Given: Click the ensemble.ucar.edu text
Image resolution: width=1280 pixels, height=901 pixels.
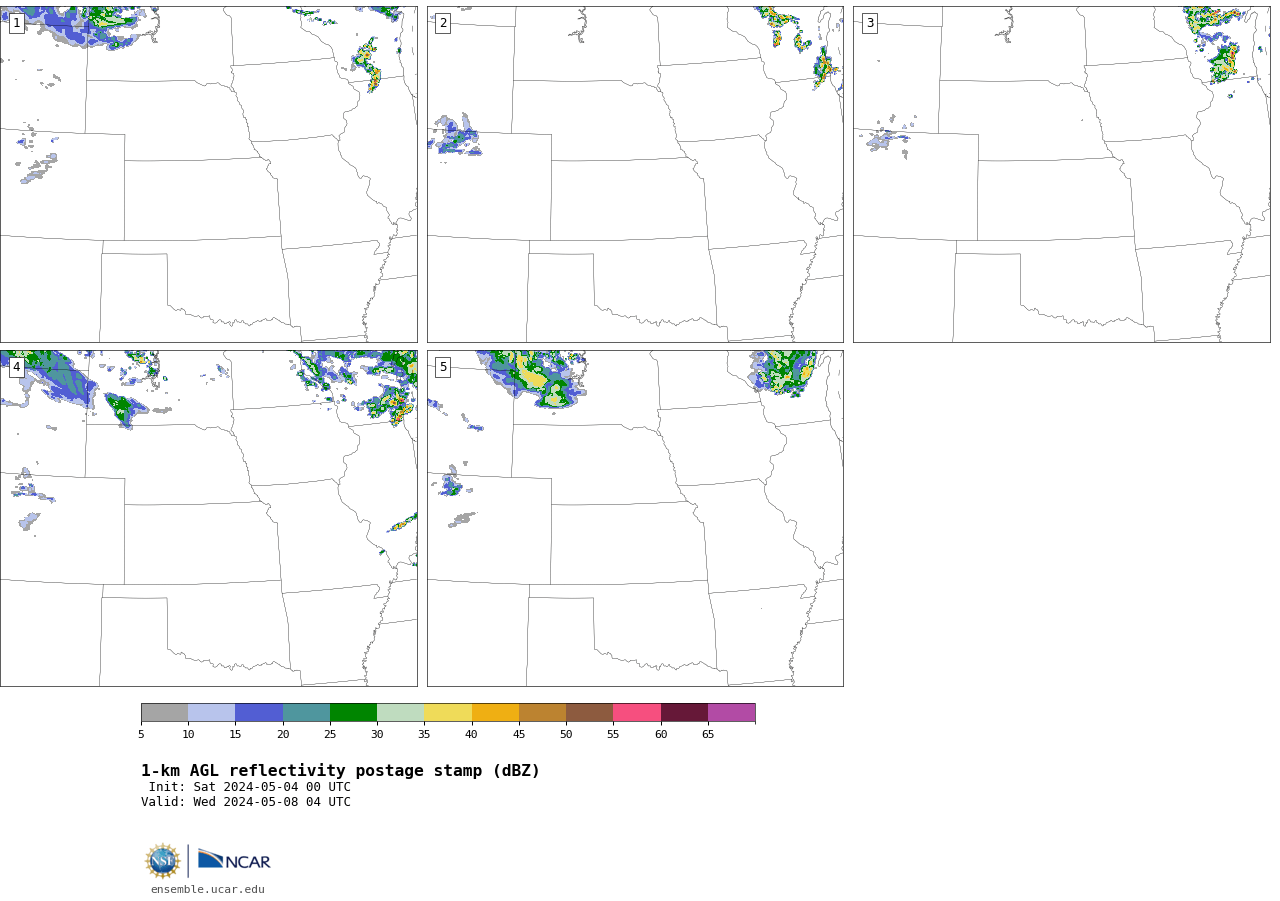Looking at the screenshot, I should pyautogui.click(x=208, y=889).
